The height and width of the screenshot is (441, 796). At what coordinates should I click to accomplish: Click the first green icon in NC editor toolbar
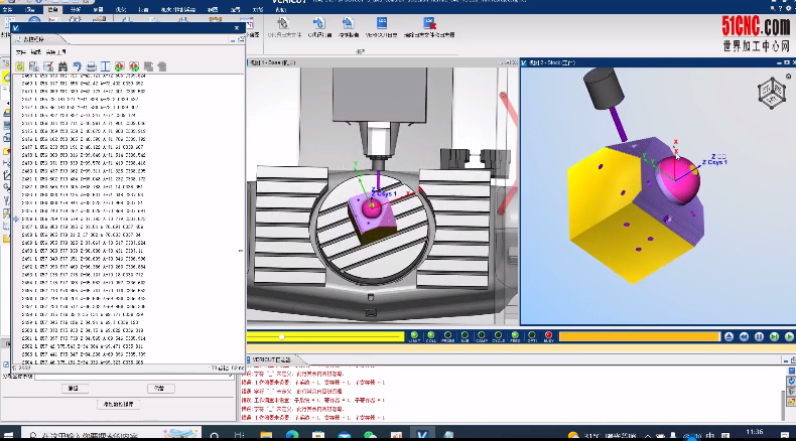point(20,66)
